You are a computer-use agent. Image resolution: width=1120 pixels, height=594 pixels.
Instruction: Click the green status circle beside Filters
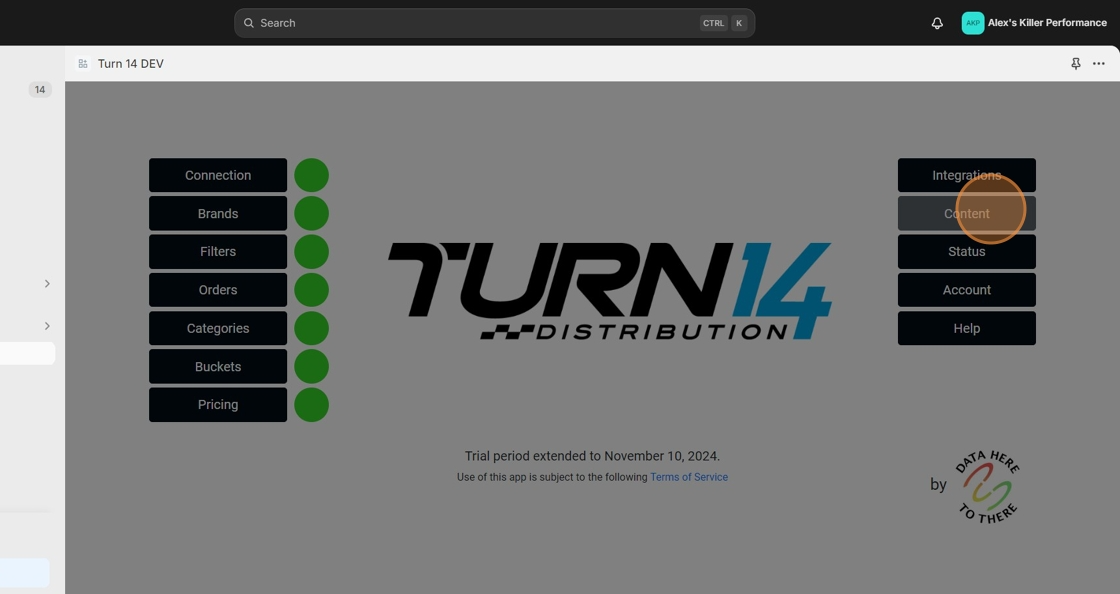point(311,251)
